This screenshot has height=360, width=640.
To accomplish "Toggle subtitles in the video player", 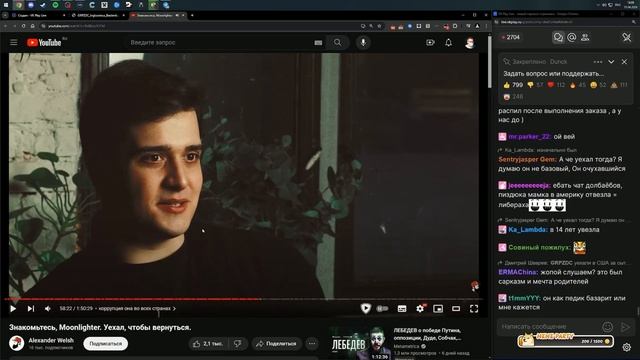I will coord(402,309).
